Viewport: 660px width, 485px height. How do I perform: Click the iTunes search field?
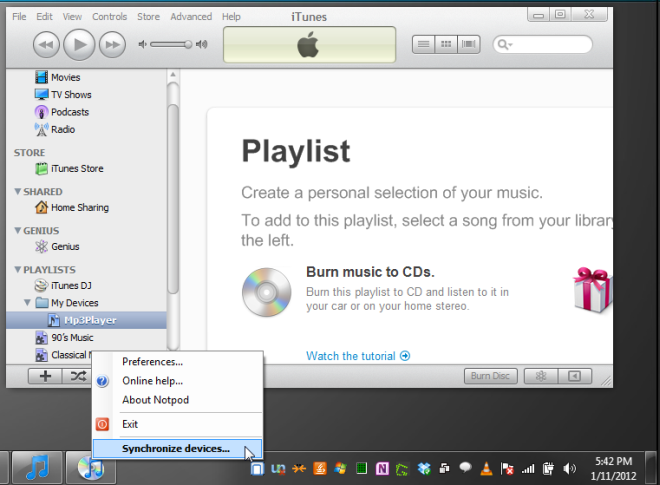click(543, 44)
